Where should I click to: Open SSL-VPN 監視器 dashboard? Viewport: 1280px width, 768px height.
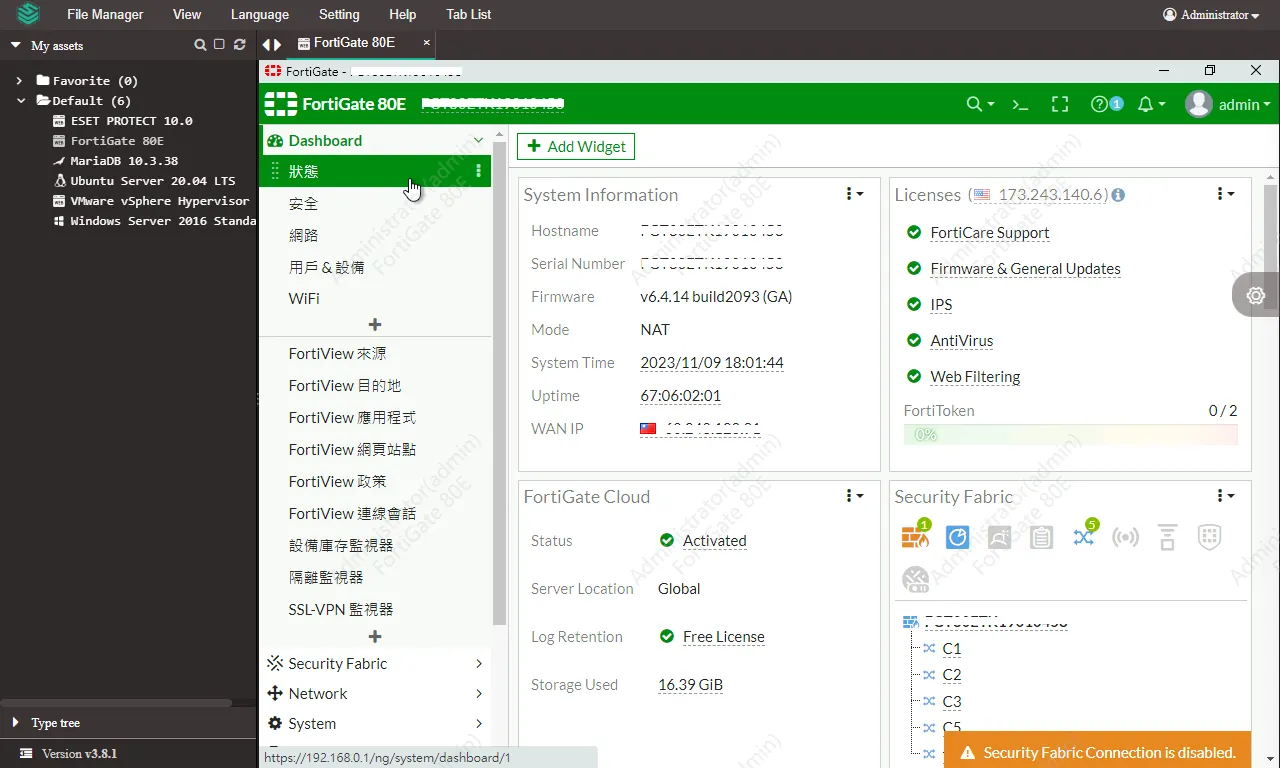tap(341, 609)
